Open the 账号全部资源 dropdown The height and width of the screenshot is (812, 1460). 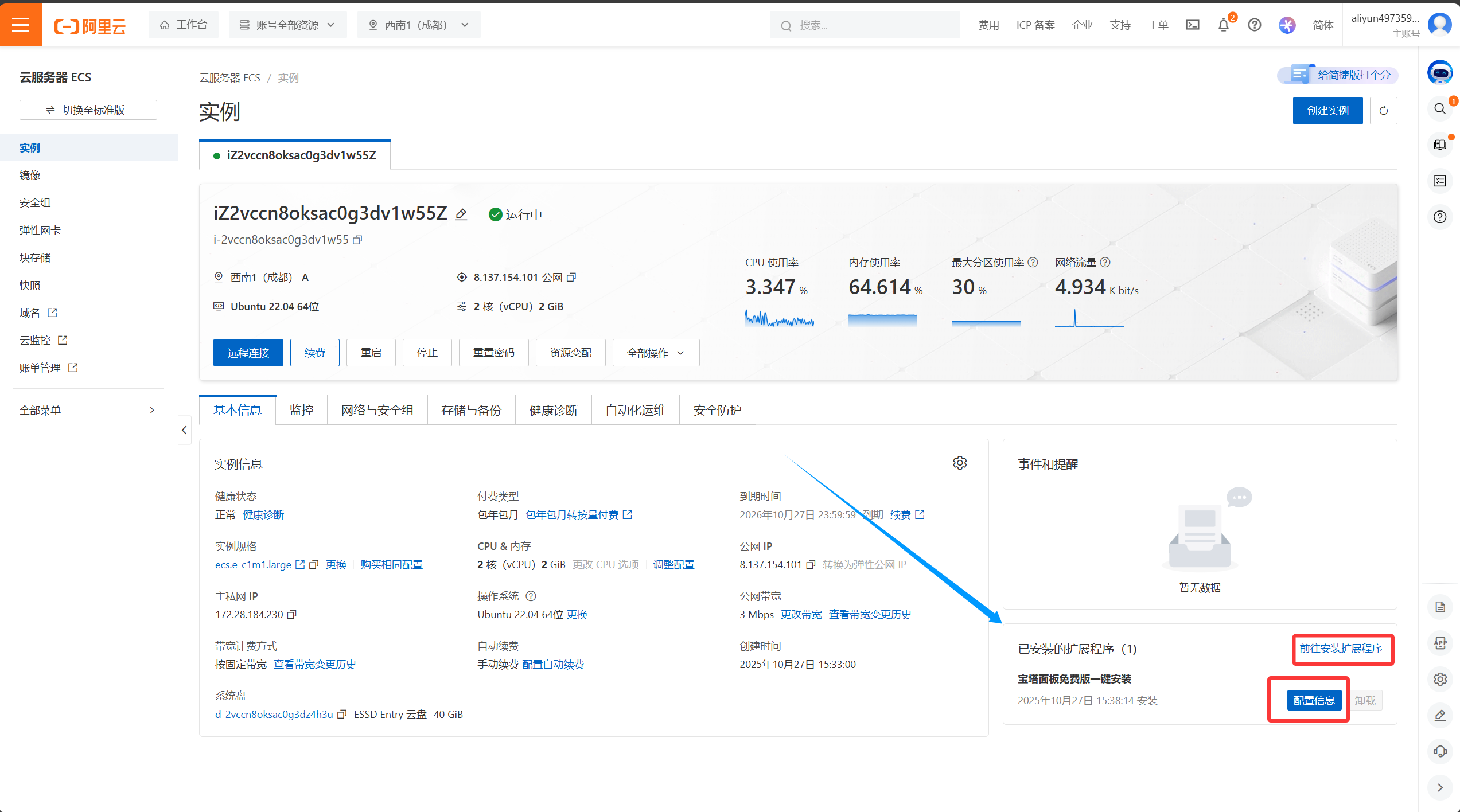(287, 25)
